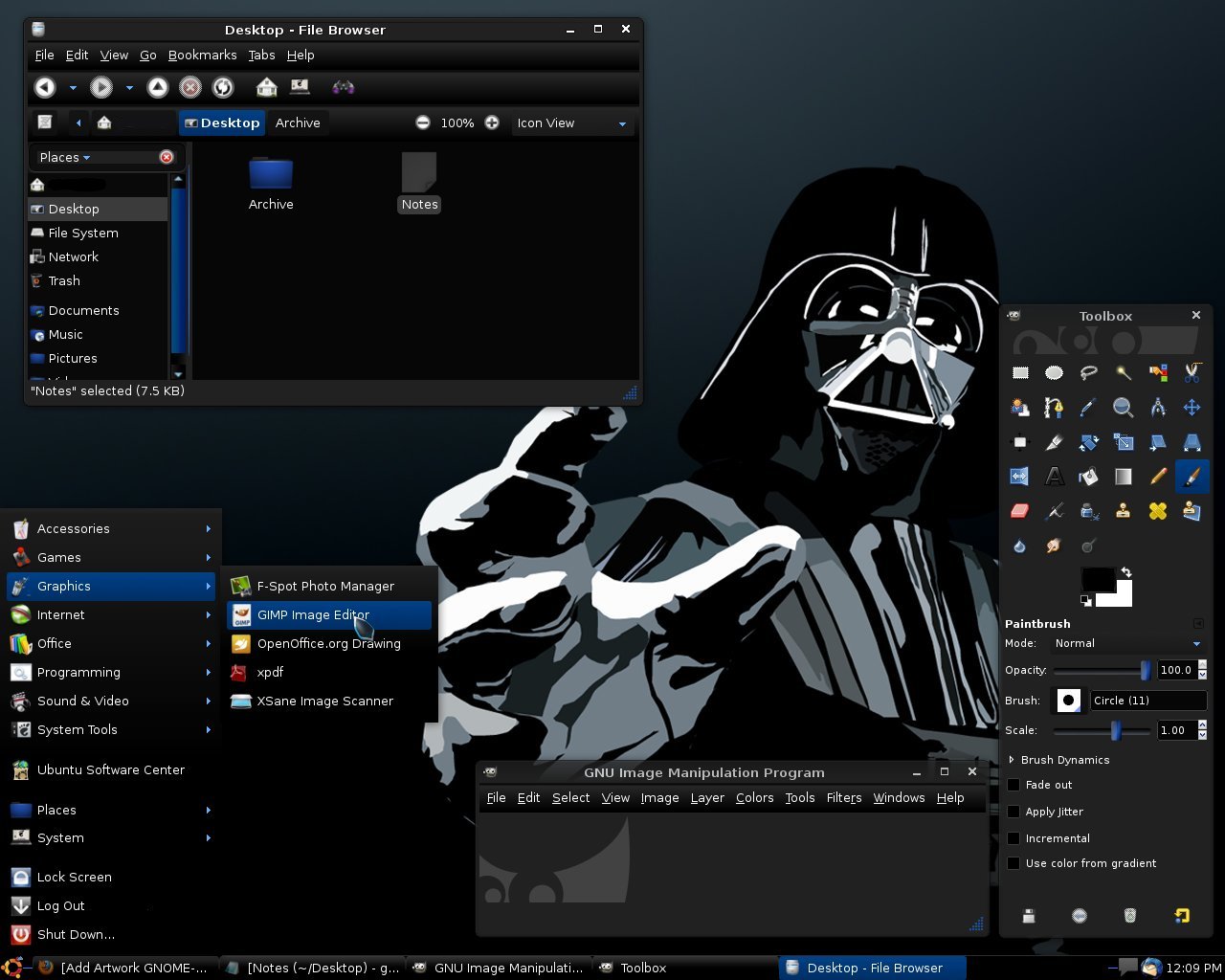Select the Zoom magnifier tool in Toolbox
Screen dimensions: 1225x980
[1123, 408]
